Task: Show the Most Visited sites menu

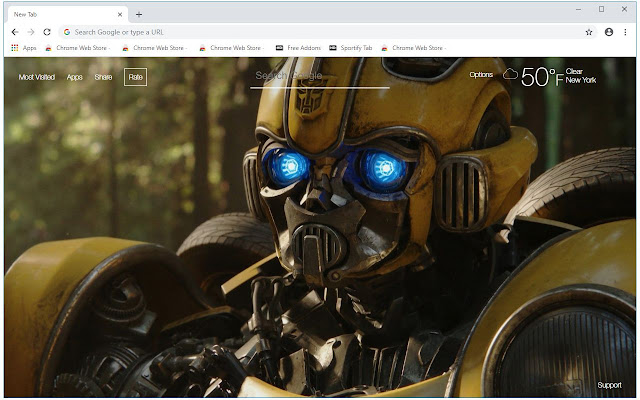Action: click(37, 77)
